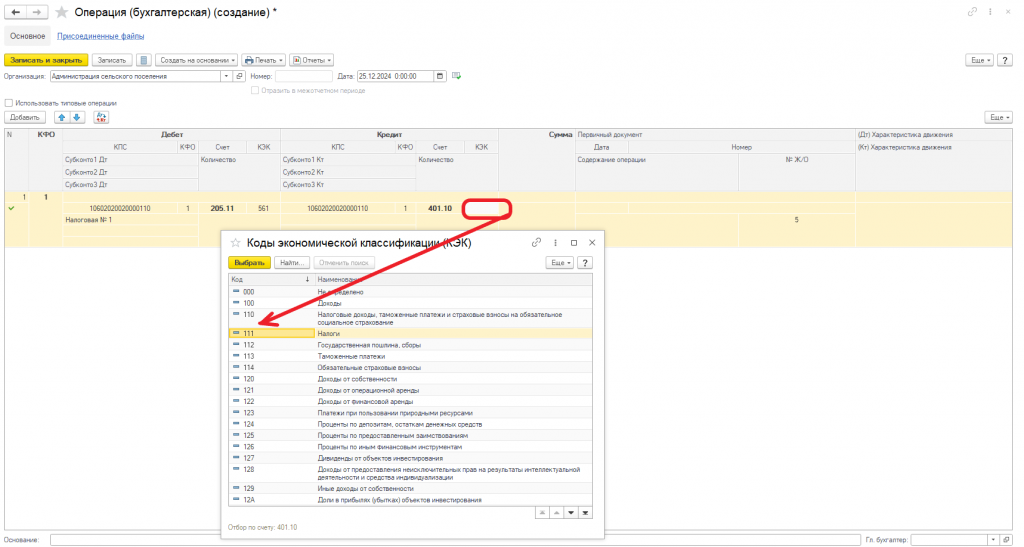Add document to favorites star

pyautogui.click(x=61, y=12)
